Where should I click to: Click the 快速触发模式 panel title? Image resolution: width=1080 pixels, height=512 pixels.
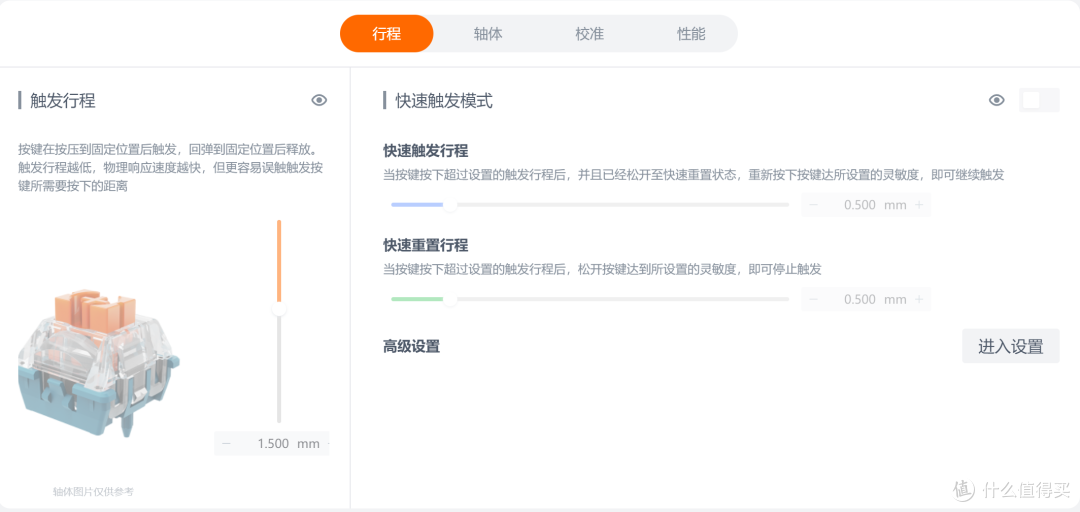pos(444,101)
